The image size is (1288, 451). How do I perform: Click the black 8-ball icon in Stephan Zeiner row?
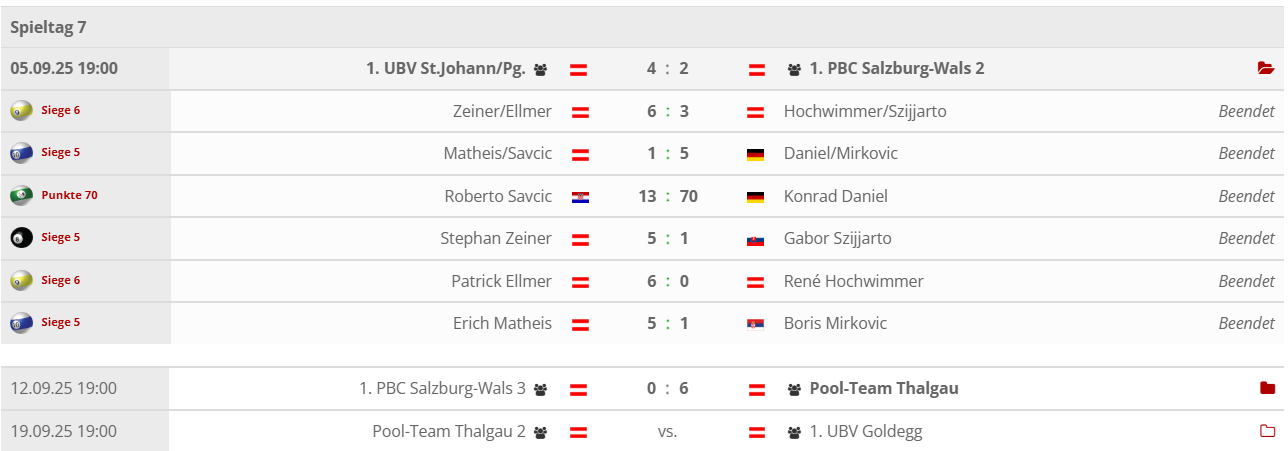point(21,238)
